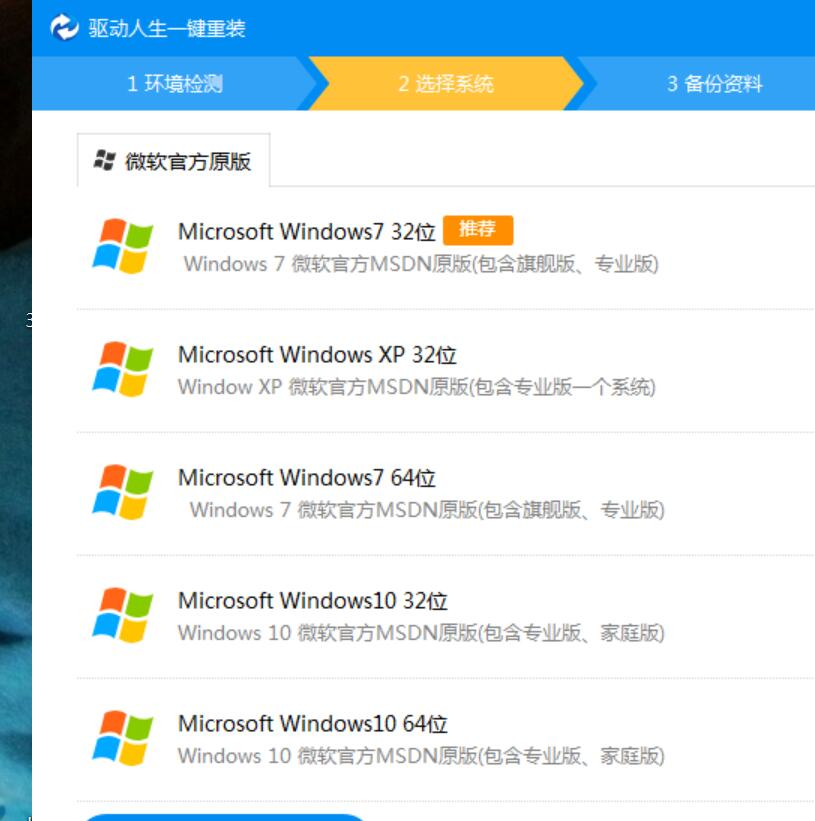Click the 驱动人生一键重装 app logo icon
815x821 pixels.
click(x=64, y=27)
